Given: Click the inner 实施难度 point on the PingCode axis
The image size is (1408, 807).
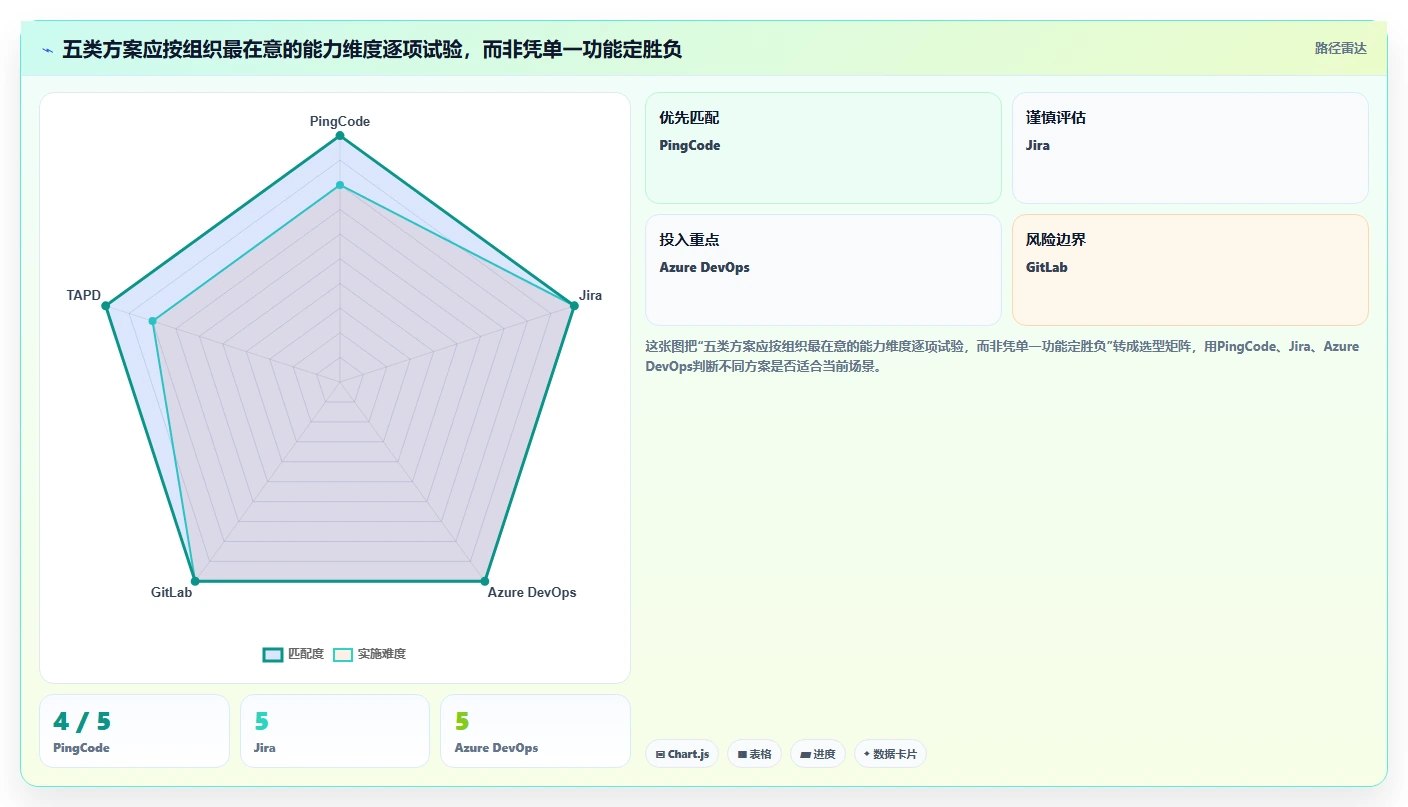Looking at the screenshot, I should click(340, 185).
